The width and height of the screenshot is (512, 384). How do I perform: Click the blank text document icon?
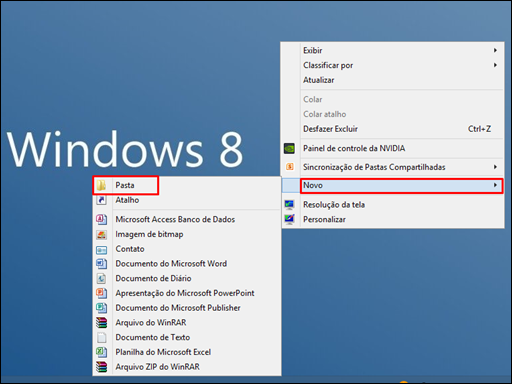click(101, 337)
